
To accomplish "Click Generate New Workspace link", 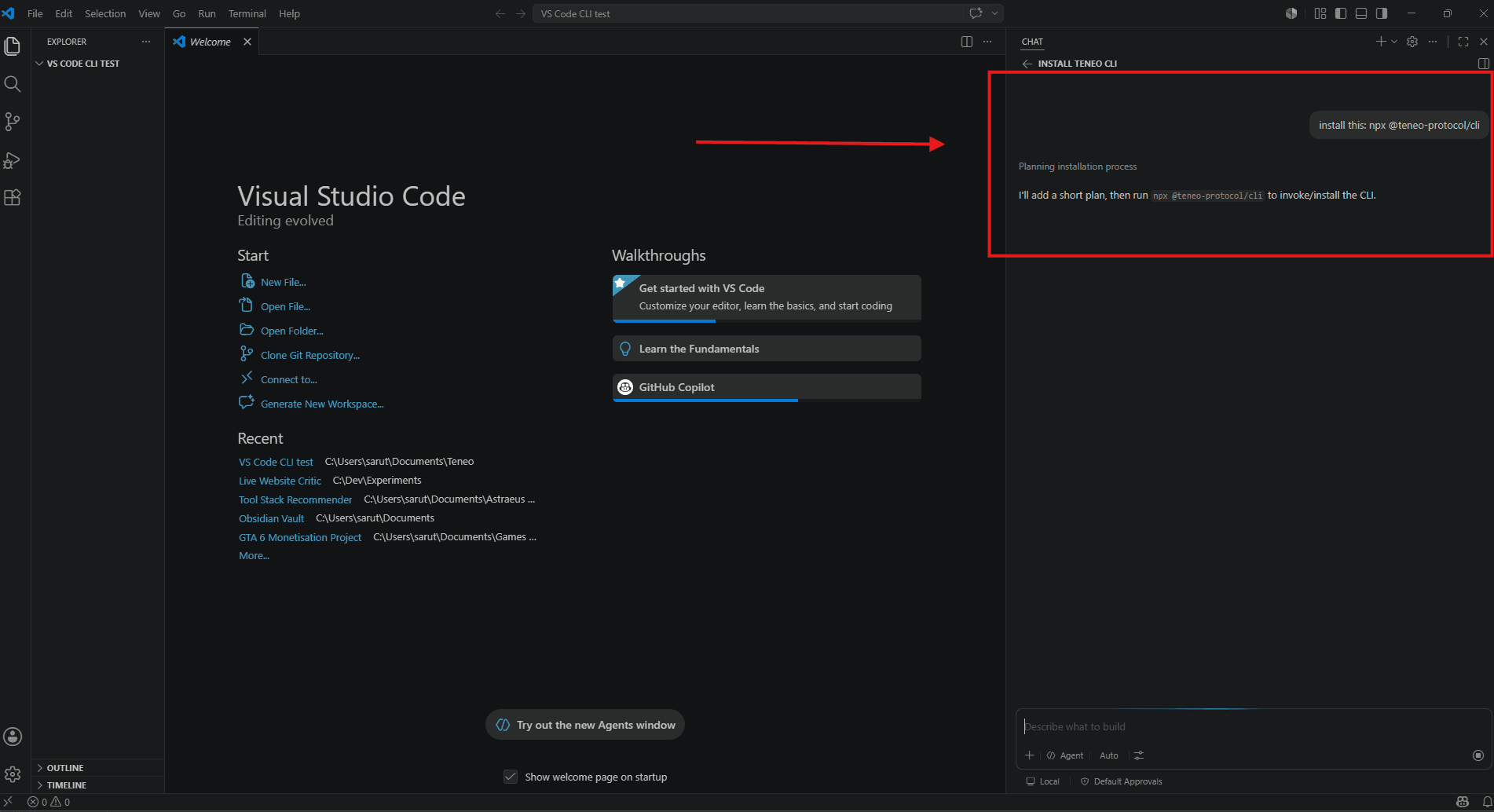I will pyautogui.click(x=322, y=404).
